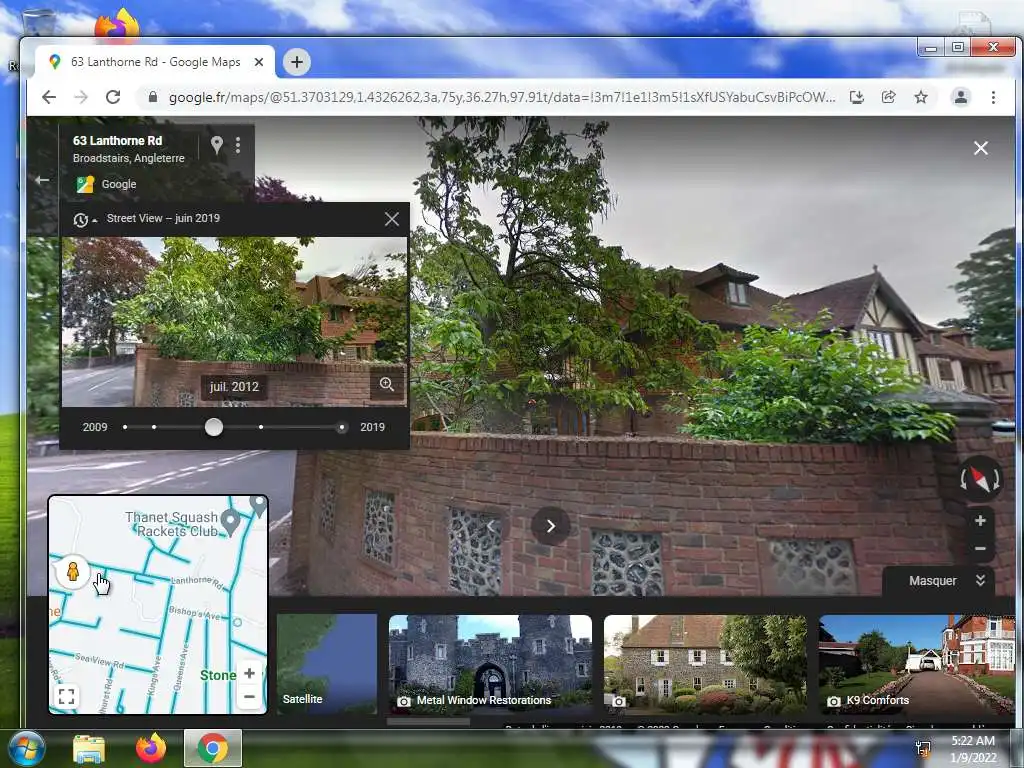Viewport: 1024px width, 768px height.
Task: Click the location pin icon beside 63 Lanthorne Rd
Action: (217, 144)
